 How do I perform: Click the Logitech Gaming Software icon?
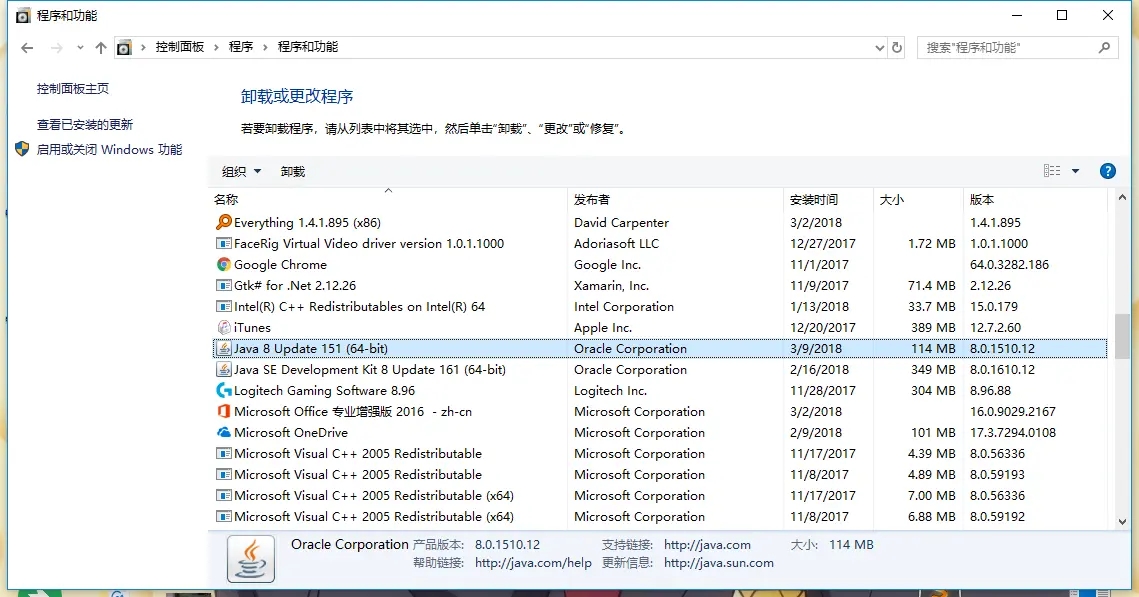point(224,391)
